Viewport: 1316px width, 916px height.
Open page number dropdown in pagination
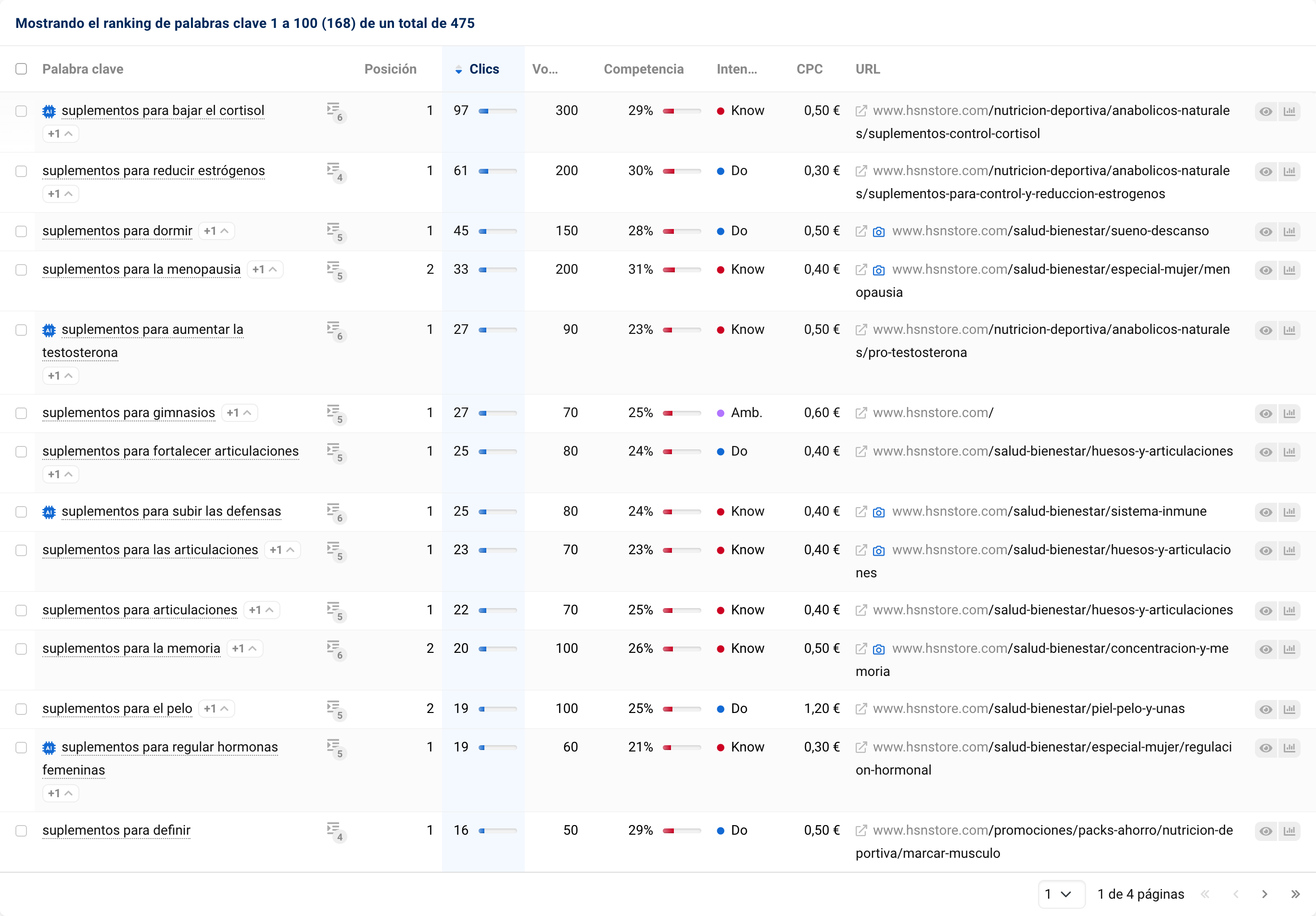coord(1061,894)
